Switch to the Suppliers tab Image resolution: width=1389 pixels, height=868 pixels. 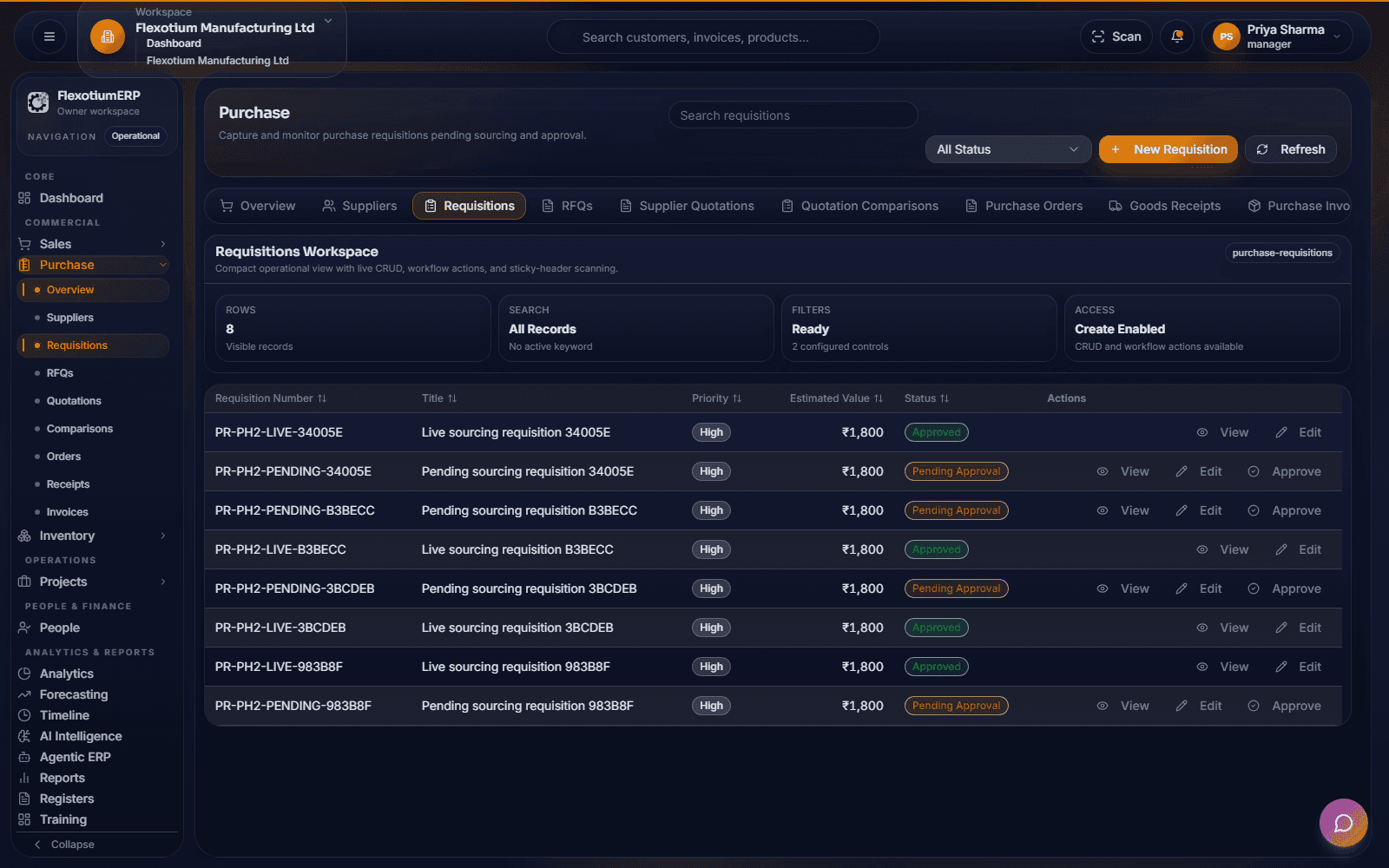[x=359, y=206]
